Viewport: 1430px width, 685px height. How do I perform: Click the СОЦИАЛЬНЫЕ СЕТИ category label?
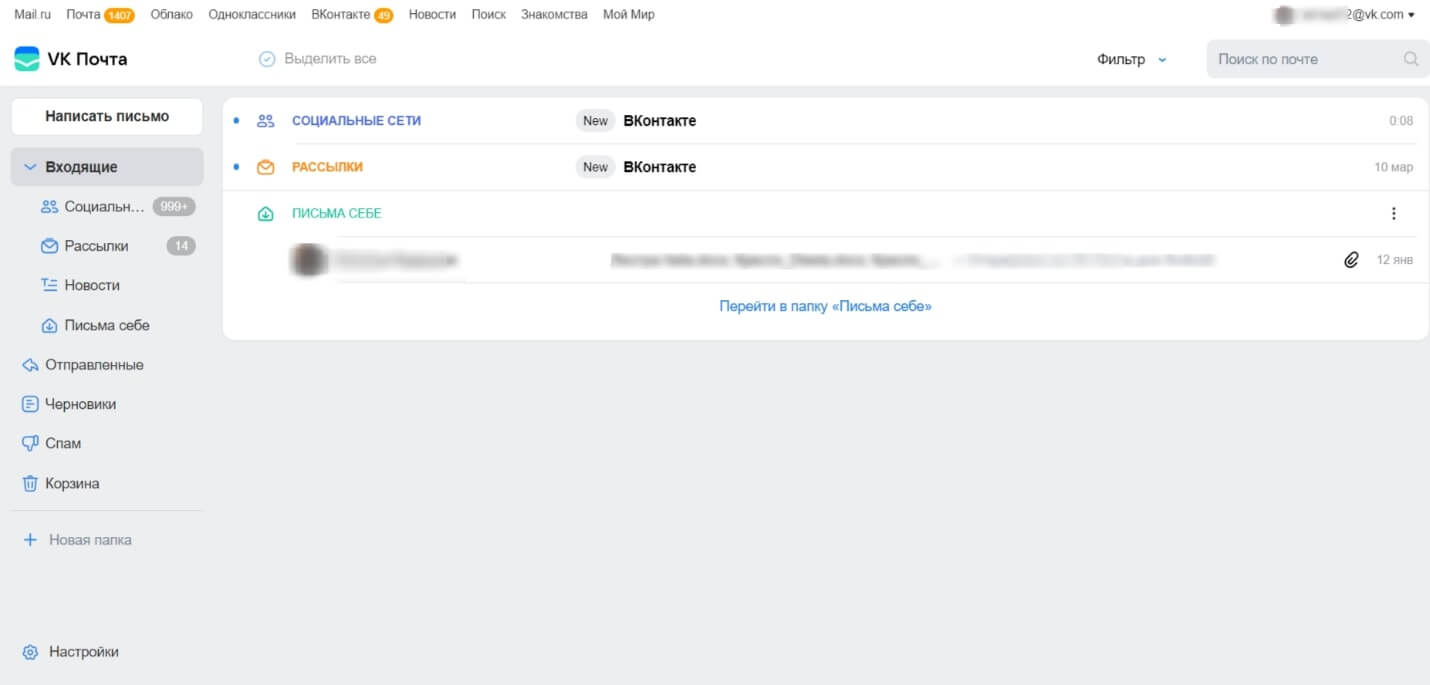(x=356, y=121)
